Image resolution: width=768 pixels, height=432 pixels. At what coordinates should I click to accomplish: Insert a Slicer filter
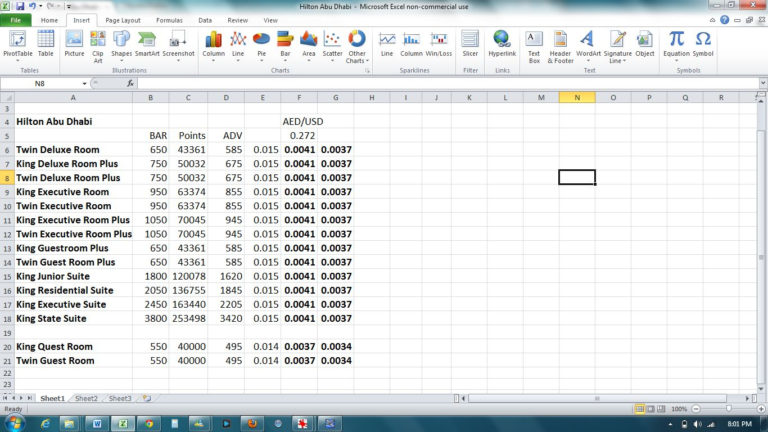[470, 44]
